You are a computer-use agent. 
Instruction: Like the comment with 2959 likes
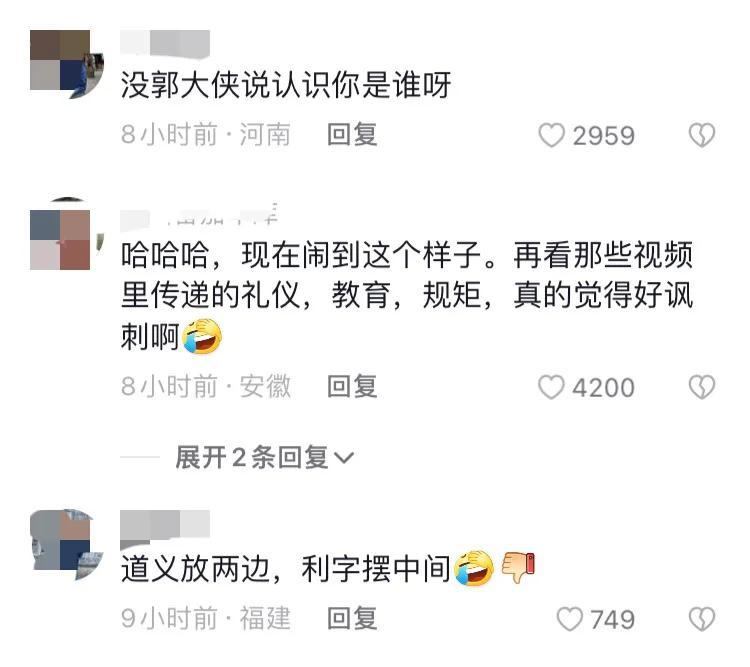[x=551, y=135]
